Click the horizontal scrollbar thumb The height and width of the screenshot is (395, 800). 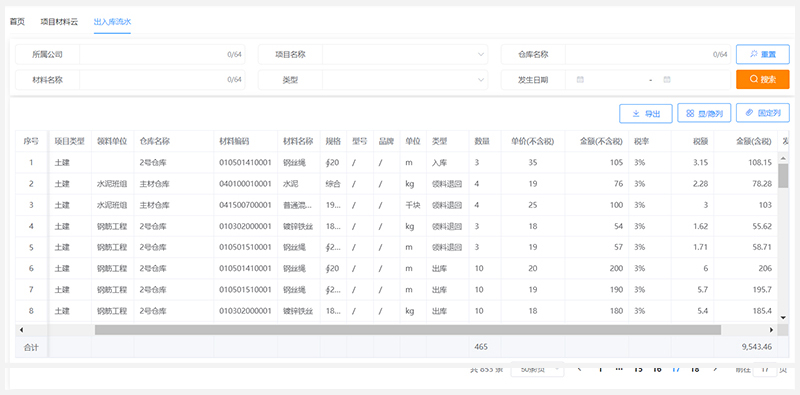click(408, 330)
